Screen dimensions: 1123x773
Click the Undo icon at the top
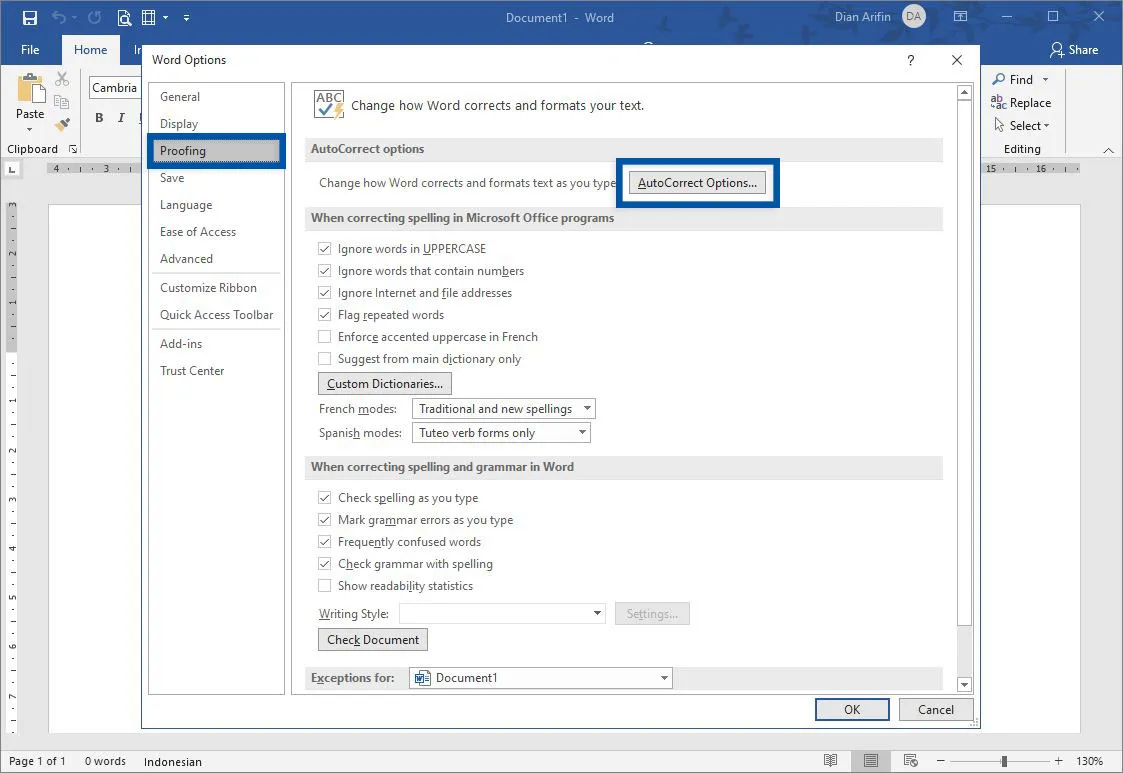coord(58,17)
